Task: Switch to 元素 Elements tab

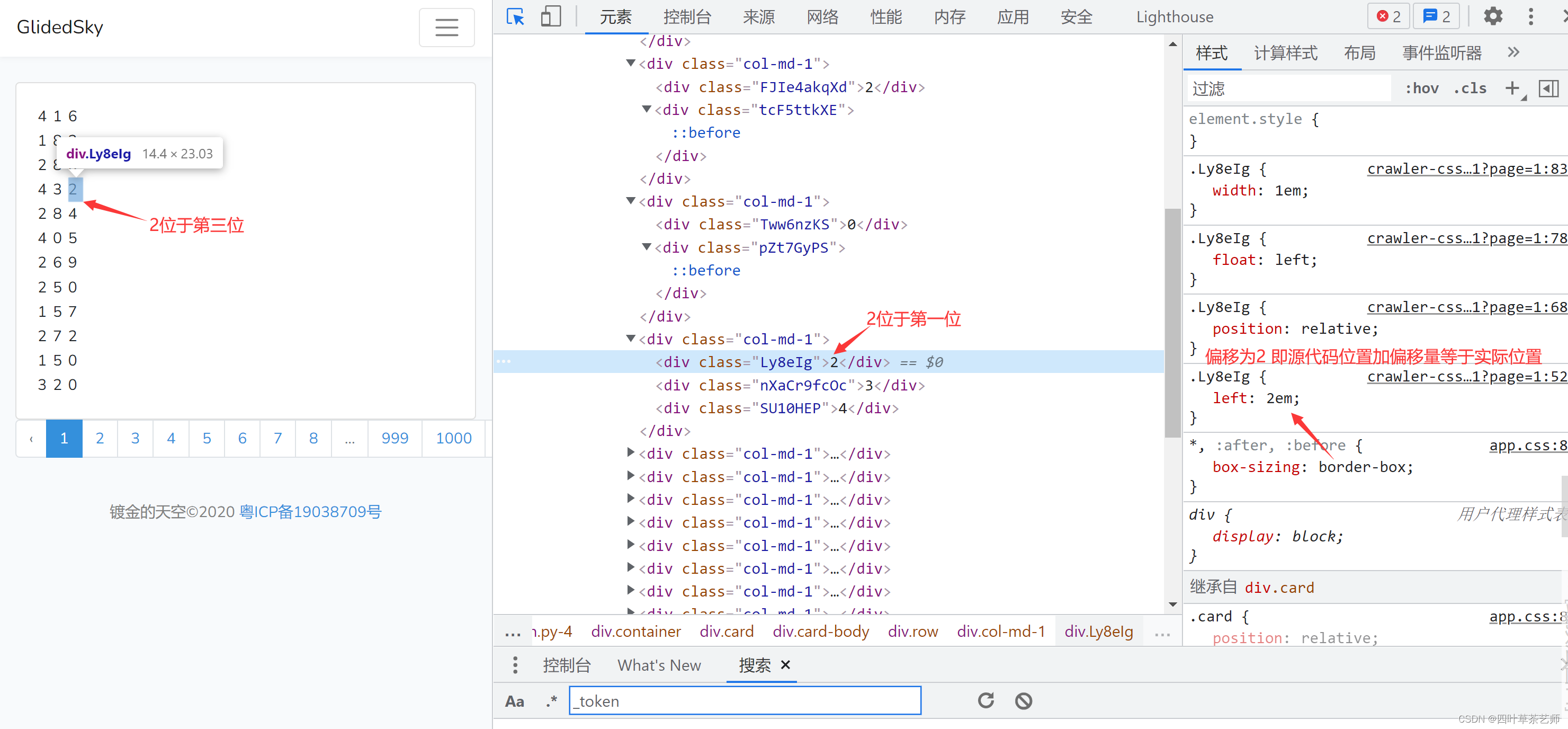Action: pos(616,17)
